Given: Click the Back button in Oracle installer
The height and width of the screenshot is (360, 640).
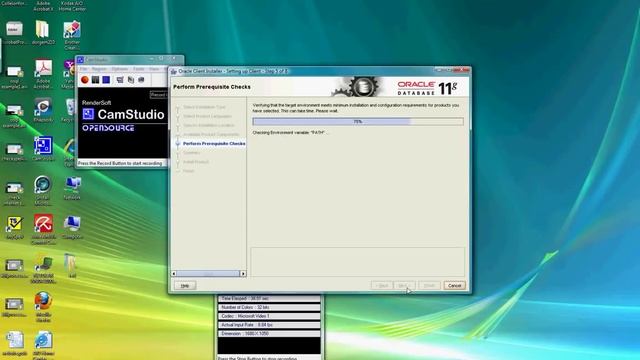Looking at the screenshot, I should click(382, 285).
